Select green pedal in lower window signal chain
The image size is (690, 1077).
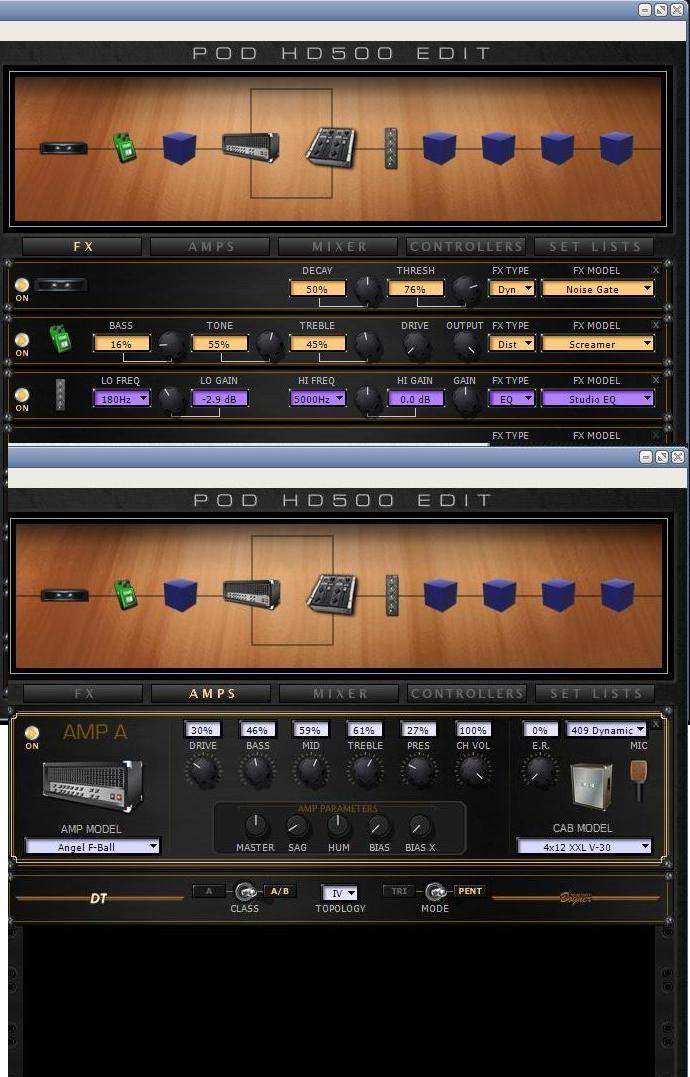[x=126, y=595]
